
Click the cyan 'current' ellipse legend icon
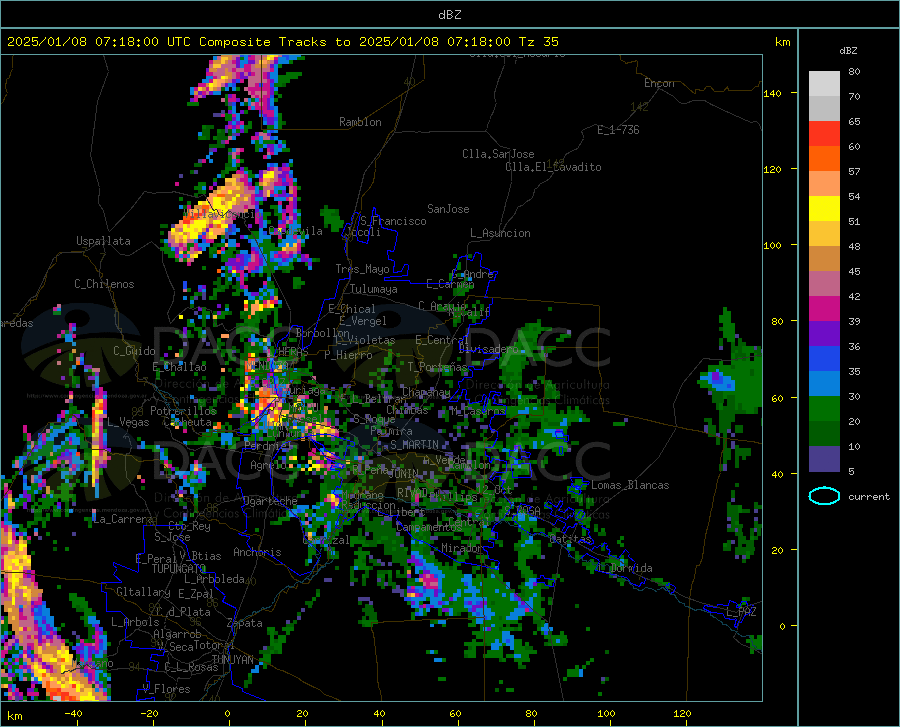point(824,496)
